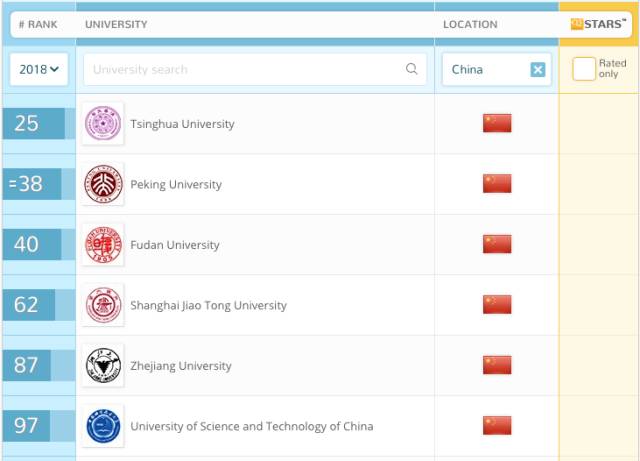Open the Peking University logo
Viewport: 640px width, 461px height.
tap(103, 184)
